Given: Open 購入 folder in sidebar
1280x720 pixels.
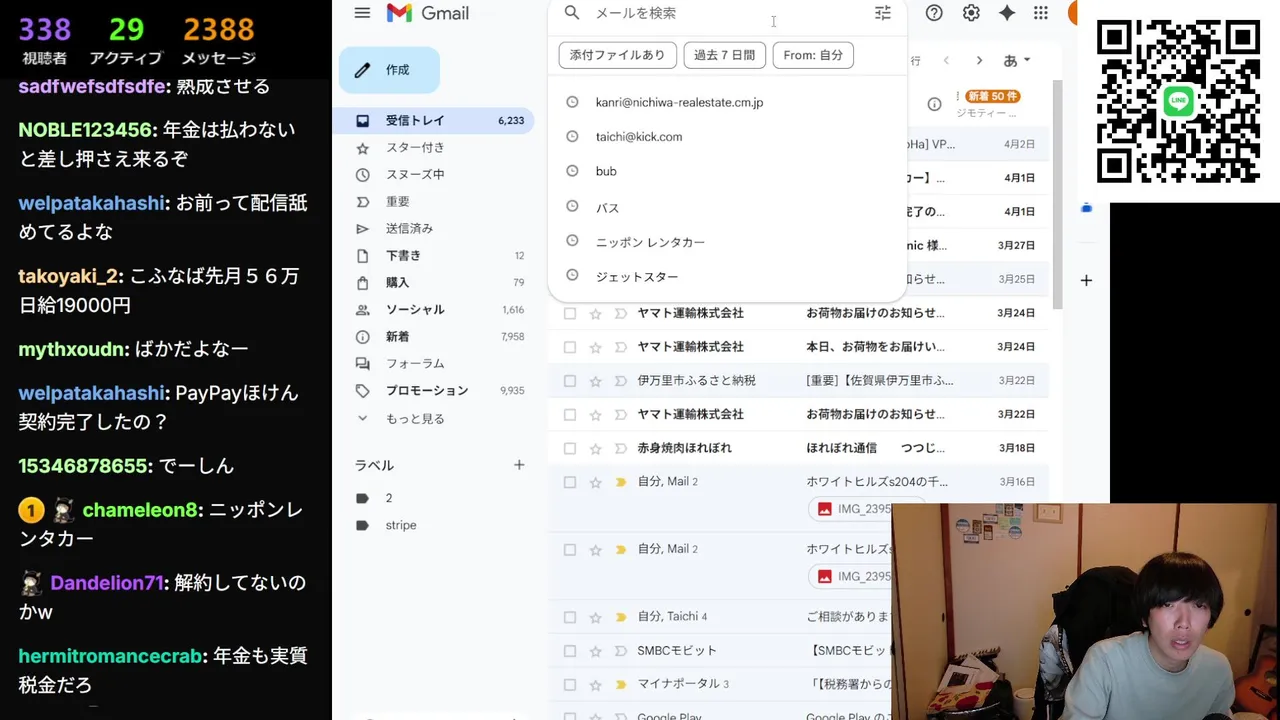Looking at the screenshot, I should [x=434, y=283].
